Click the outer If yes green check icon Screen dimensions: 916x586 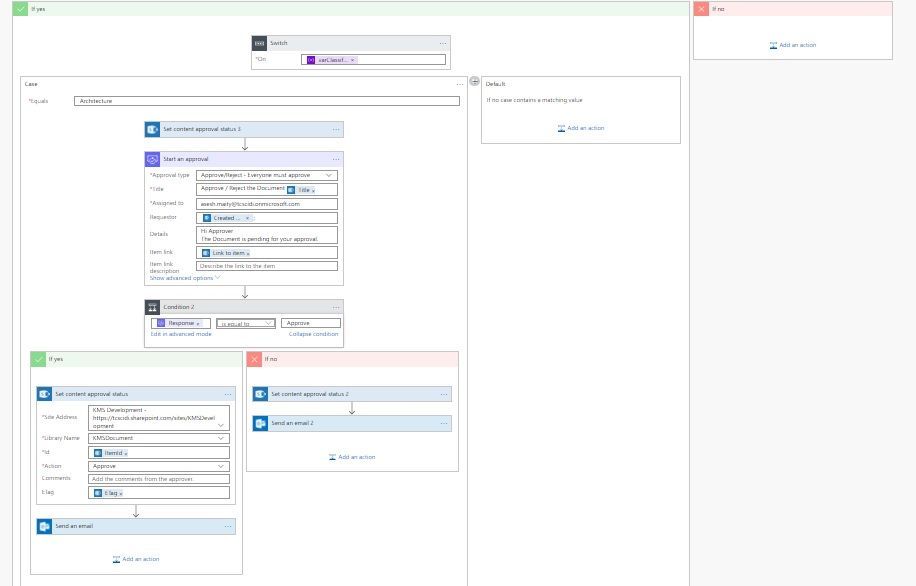pyautogui.click(x=20, y=9)
